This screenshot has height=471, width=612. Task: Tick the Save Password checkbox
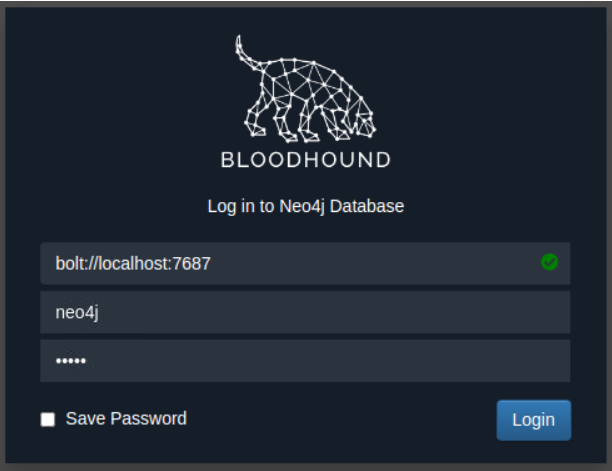pos(48,420)
